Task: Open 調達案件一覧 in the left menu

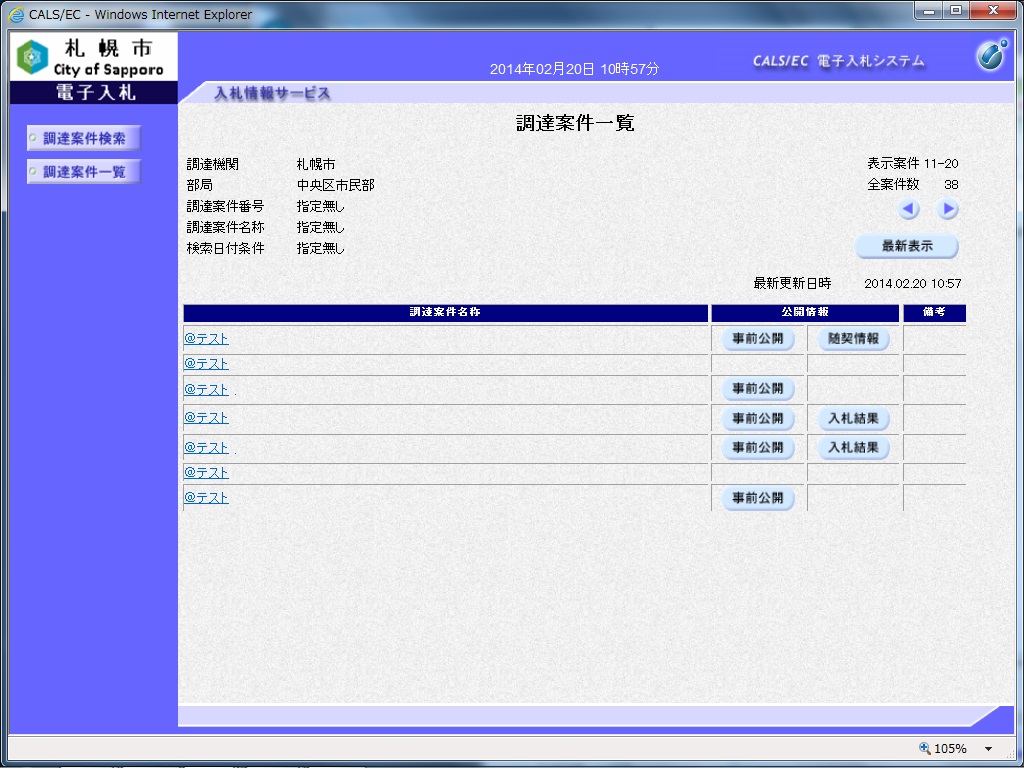Action: (84, 172)
